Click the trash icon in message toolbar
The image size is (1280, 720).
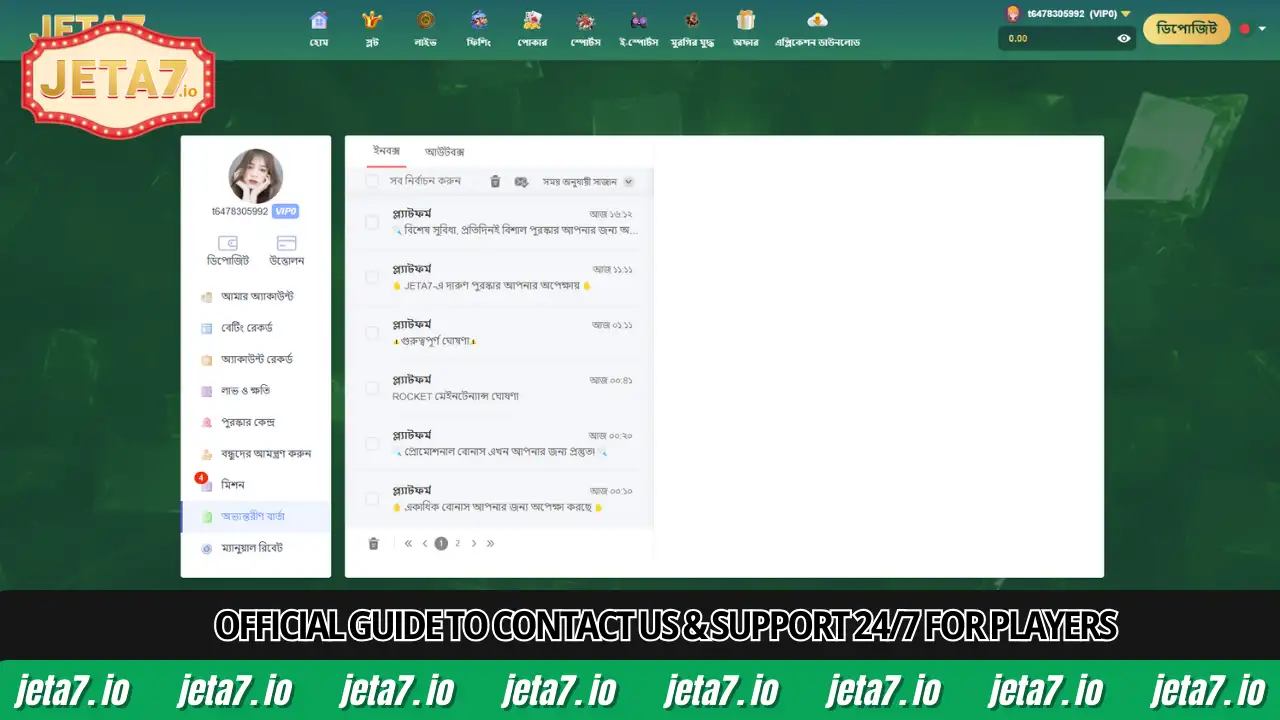point(495,181)
